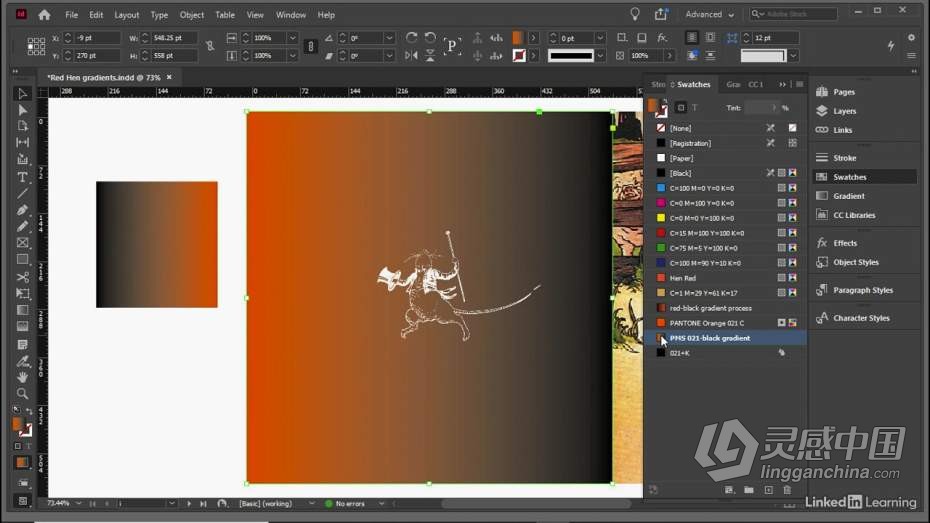Select the Zoom tool
This screenshot has width=930, height=523.
(x=22, y=393)
